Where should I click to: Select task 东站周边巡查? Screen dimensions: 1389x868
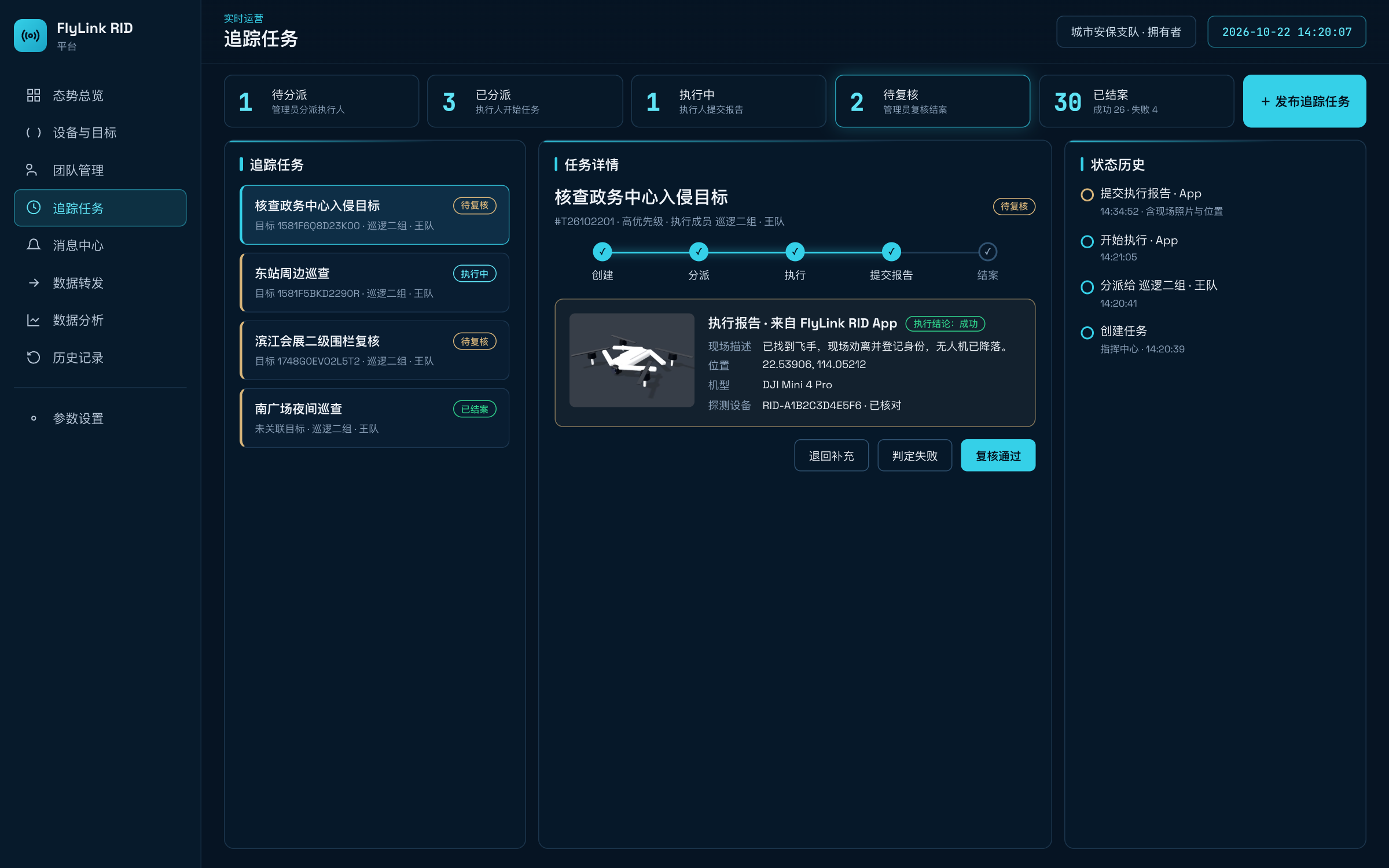[x=374, y=282]
